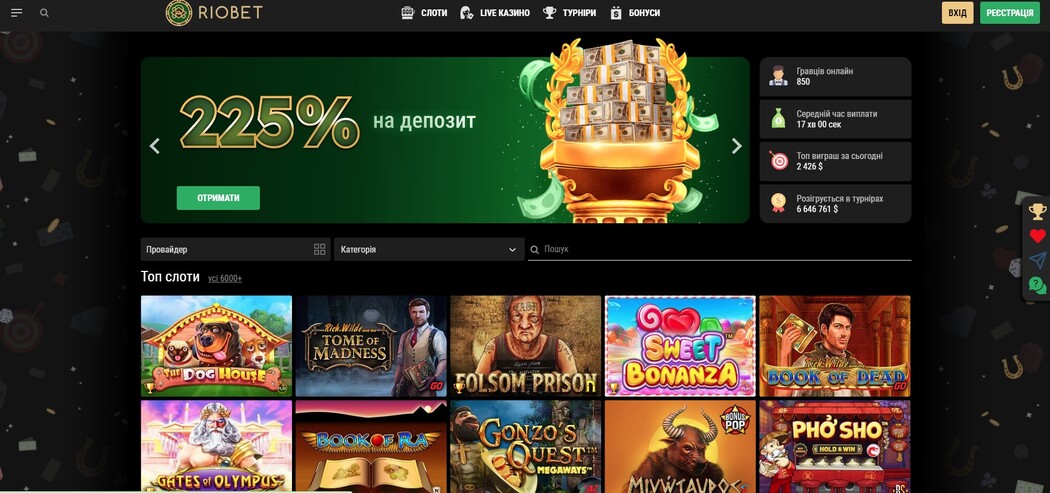Go to Live Казино section
Screen dimensions: 1050x493
tap(495, 13)
